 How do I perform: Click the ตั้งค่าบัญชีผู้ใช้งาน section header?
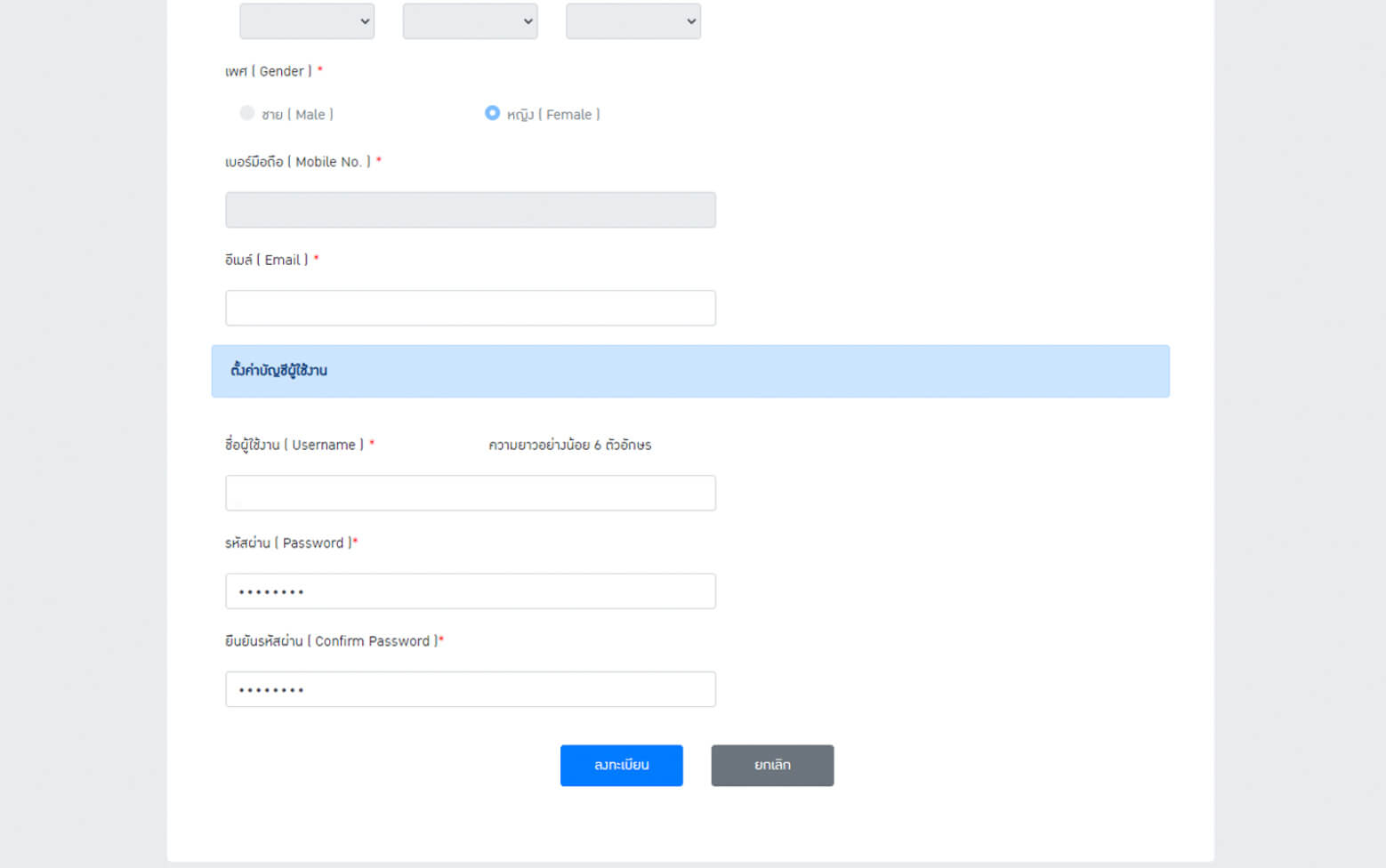click(x=278, y=371)
